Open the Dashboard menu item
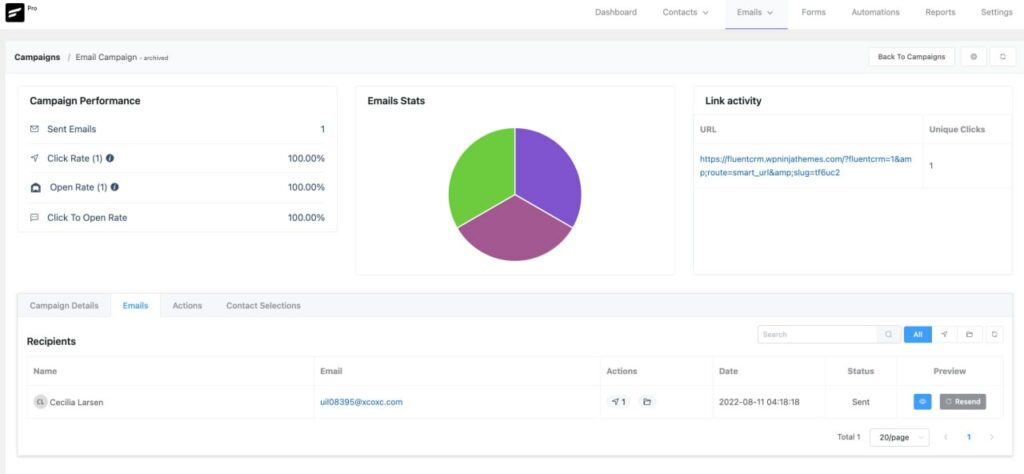Screen dimensions: 1024x474 pyautogui.click(x=615, y=12)
